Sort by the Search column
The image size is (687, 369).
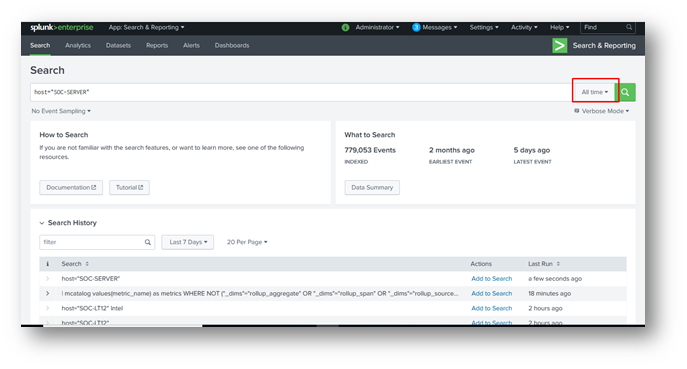coord(75,264)
